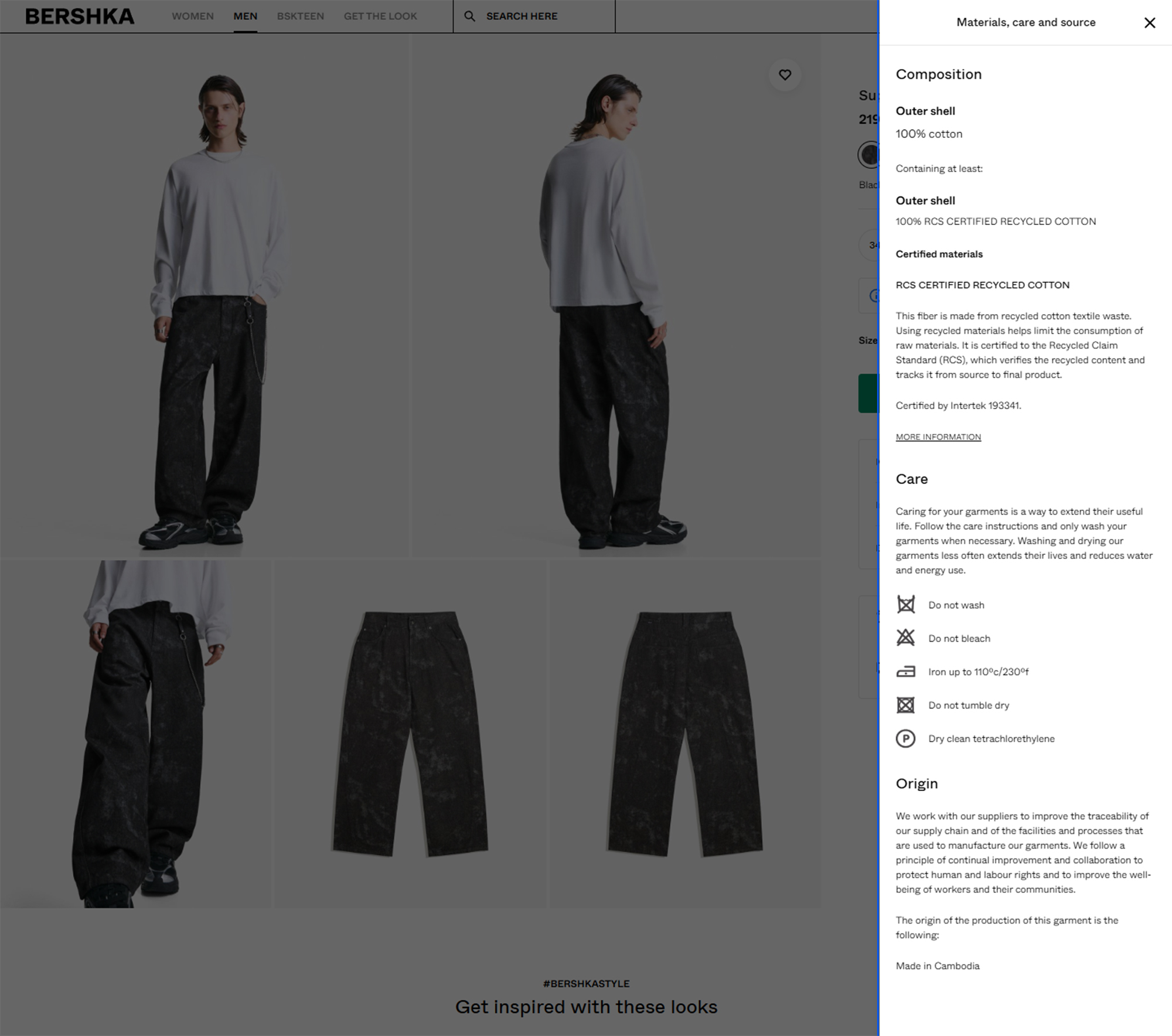
Task: Open the BERSHKA home logo
Action: tap(80, 16)
